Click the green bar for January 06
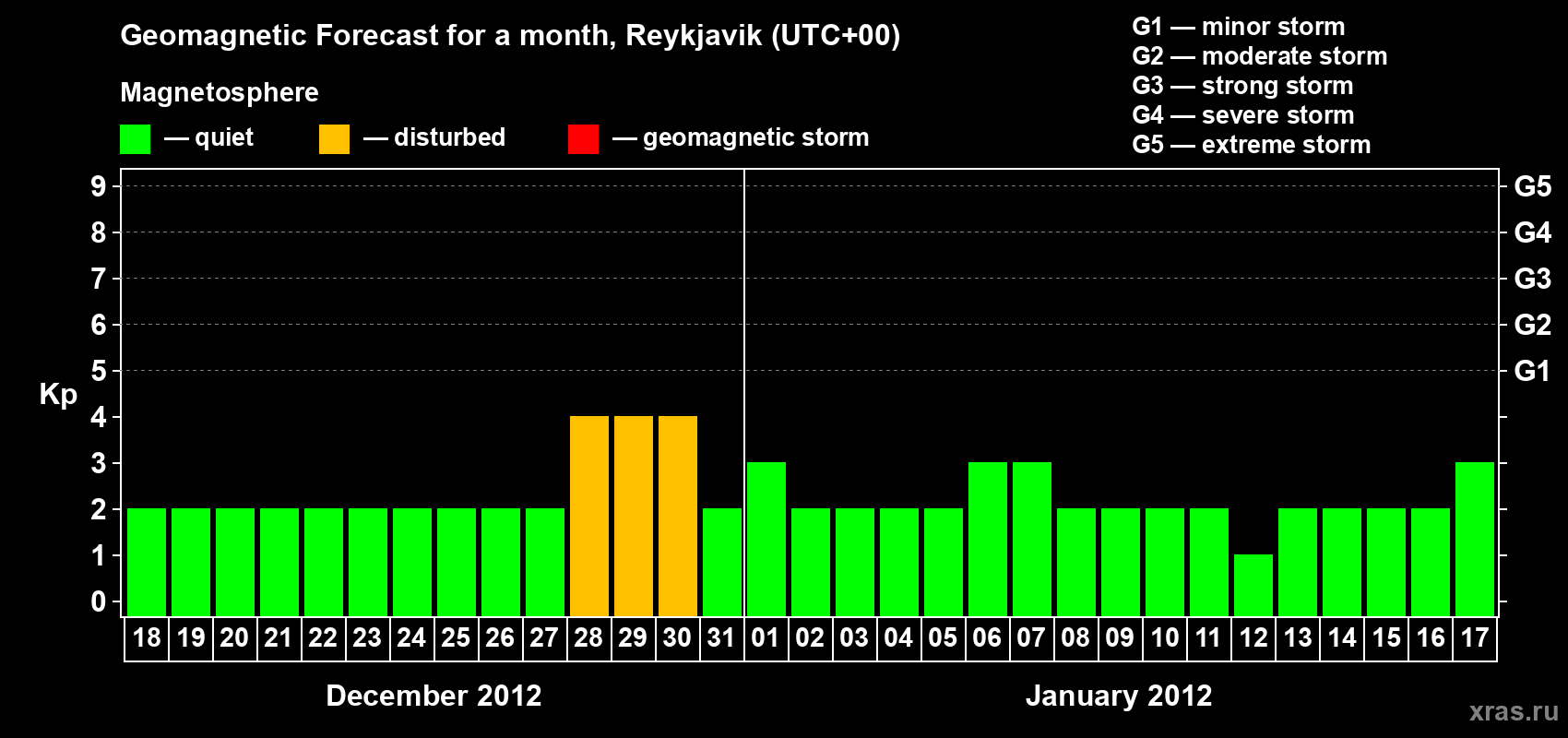Screen dimensions: 1568x738 click(x=988, y=539)
